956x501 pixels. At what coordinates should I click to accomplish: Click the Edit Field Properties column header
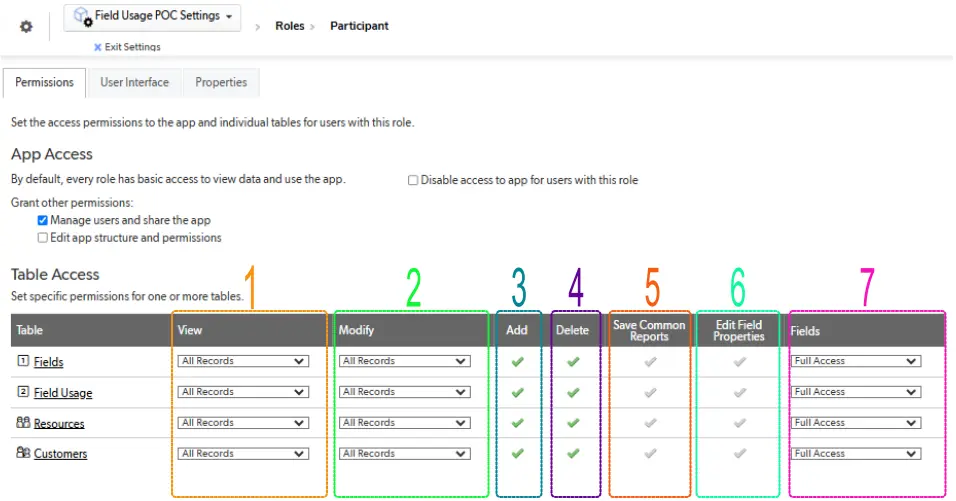tap(738, 330)
